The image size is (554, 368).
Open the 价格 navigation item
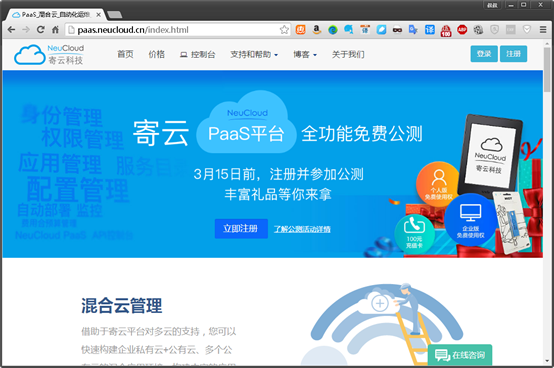point(157,54)
